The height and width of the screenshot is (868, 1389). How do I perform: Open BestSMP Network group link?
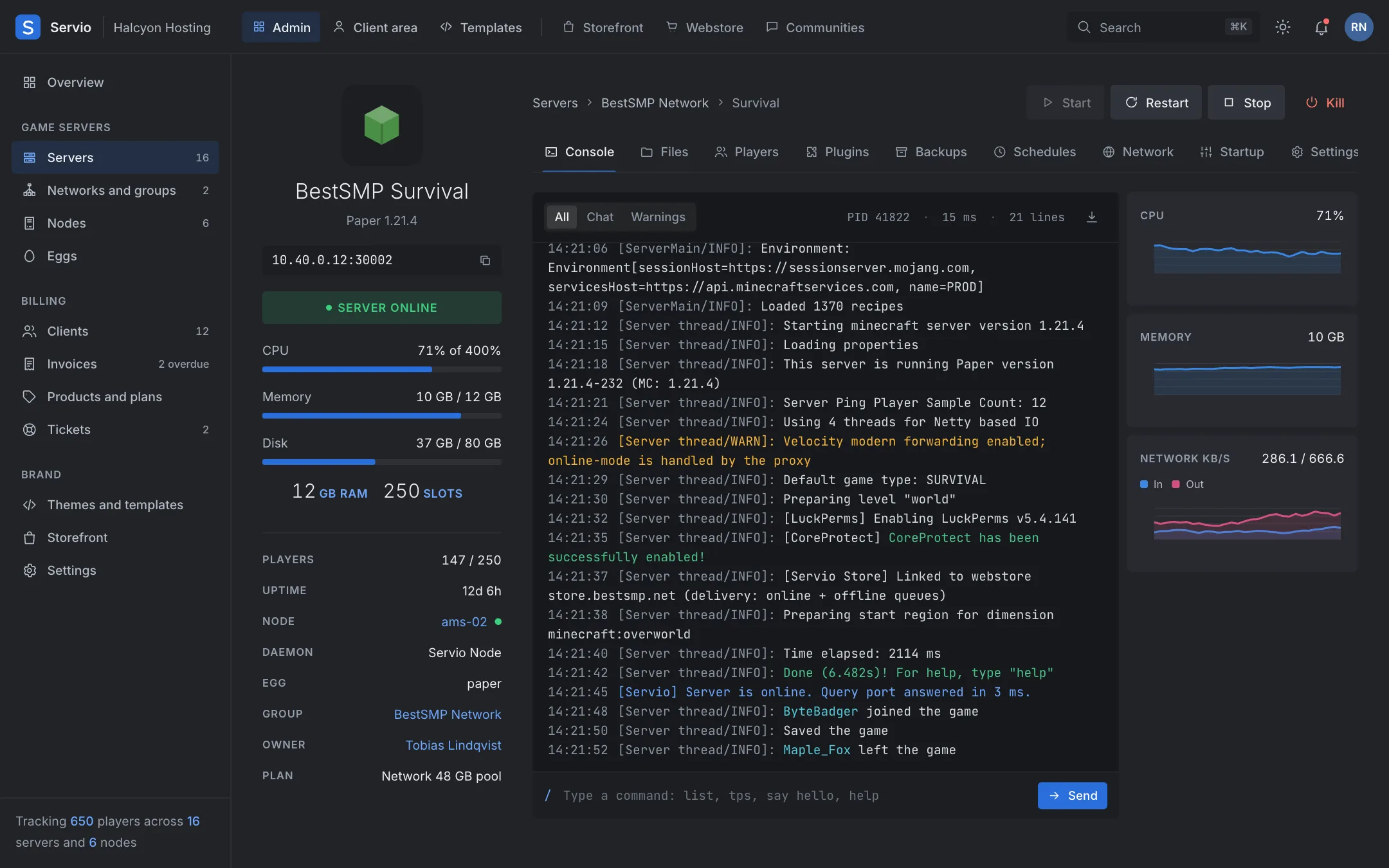(448, 714)
